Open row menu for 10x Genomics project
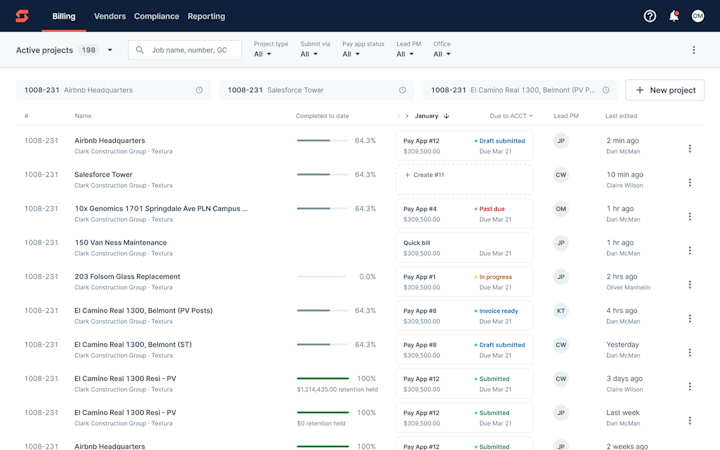This screenshot has width=720, height=450. [690, 216]
